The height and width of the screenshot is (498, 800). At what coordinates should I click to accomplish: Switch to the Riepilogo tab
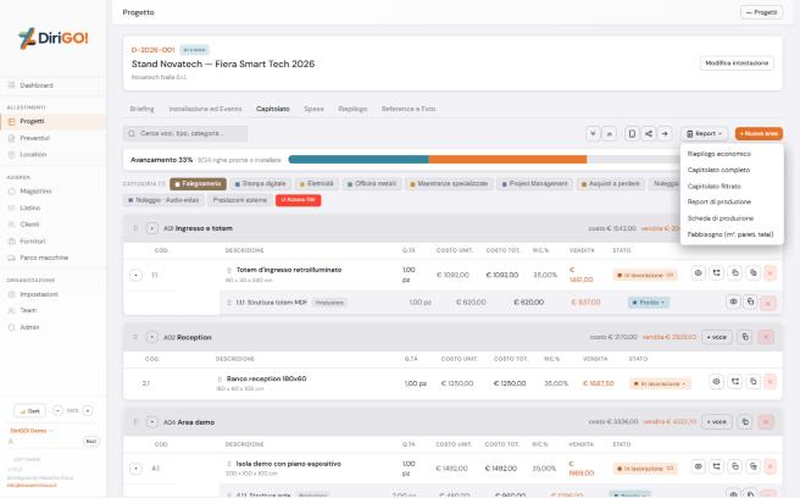353,109
